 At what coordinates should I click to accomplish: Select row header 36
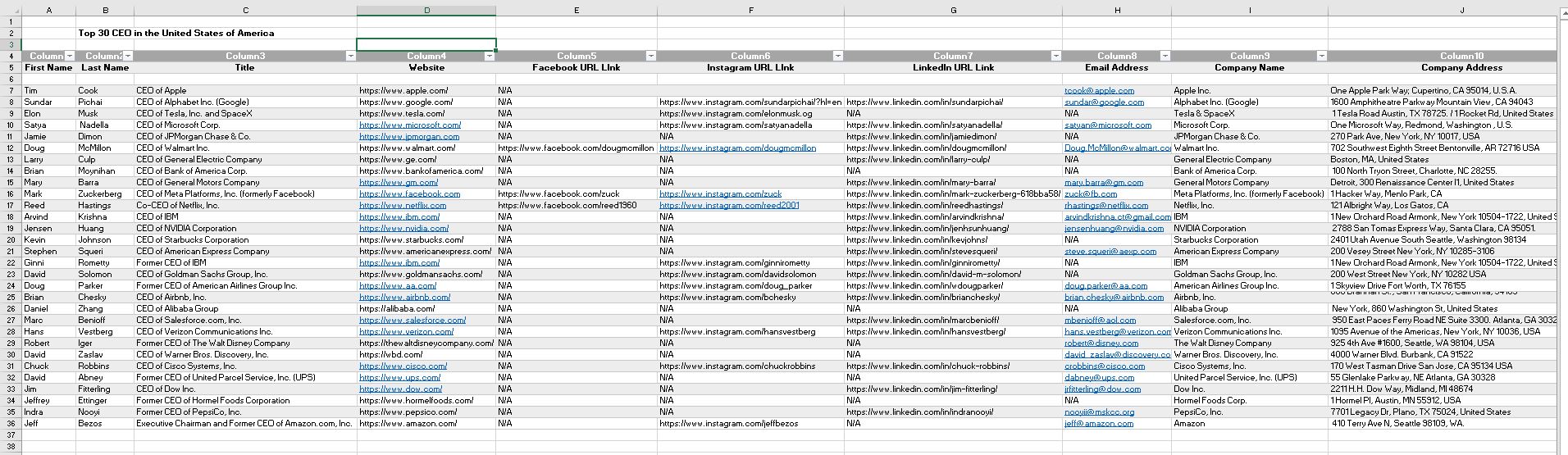click(x=11, y=423)
